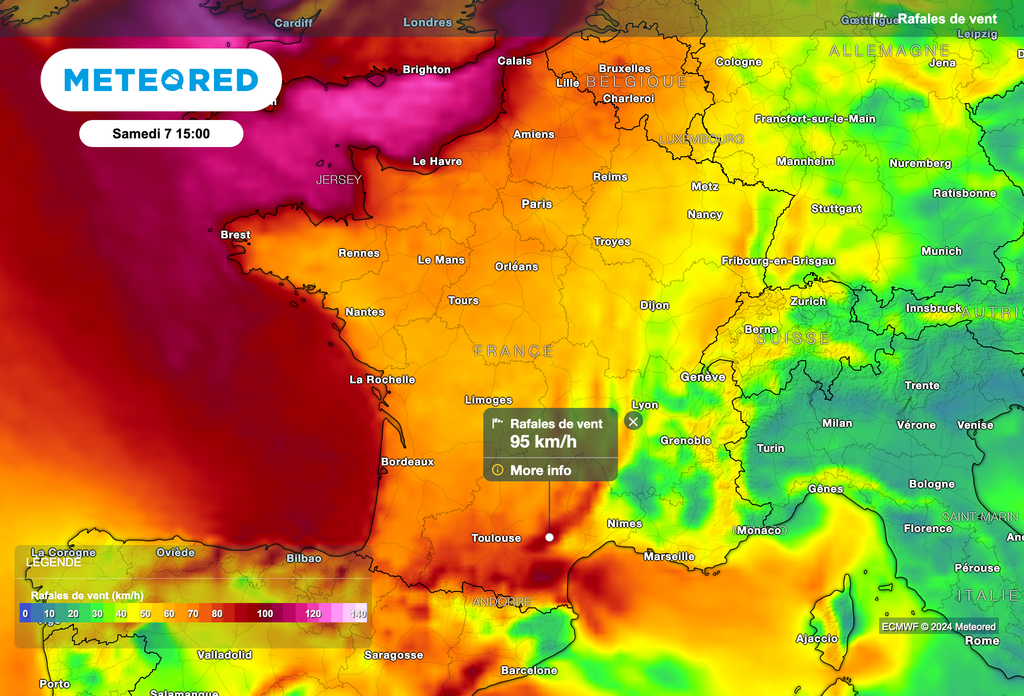Screen dimensions: 1024x696
Task: Click the Meteored logo
Action: pyautogui.click(x=161, y=80)
